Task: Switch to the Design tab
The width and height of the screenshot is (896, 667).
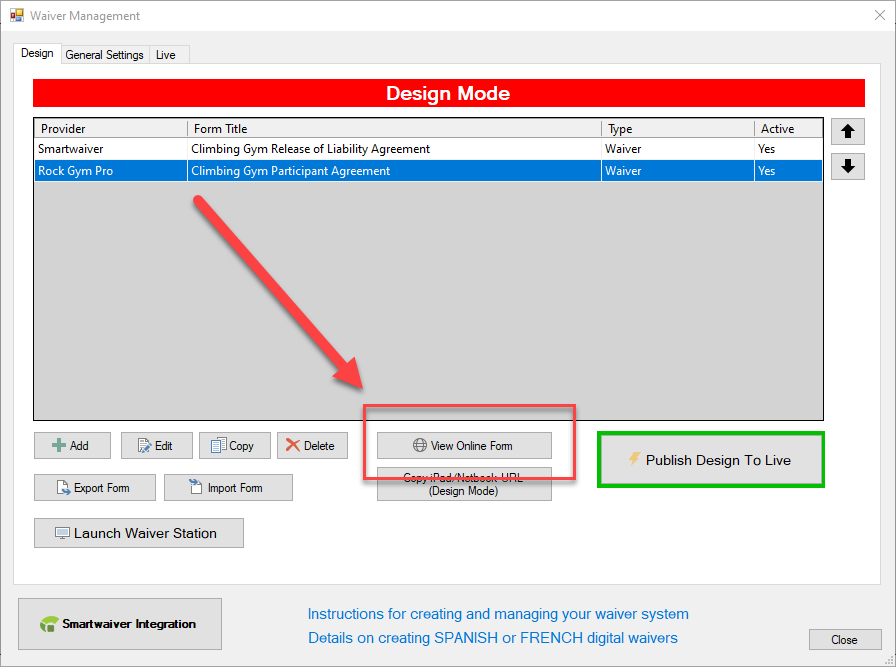Action: pyautogui.click(x=37, y=53)
